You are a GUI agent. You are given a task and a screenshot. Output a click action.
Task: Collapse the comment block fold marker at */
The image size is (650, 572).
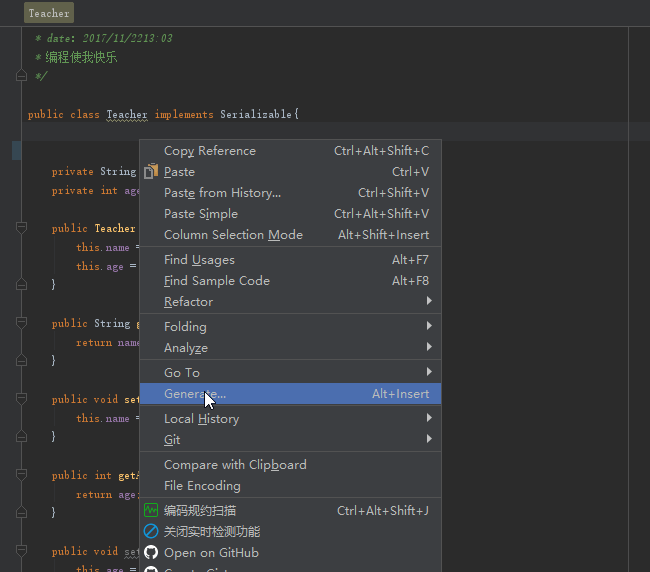[21, 76]
